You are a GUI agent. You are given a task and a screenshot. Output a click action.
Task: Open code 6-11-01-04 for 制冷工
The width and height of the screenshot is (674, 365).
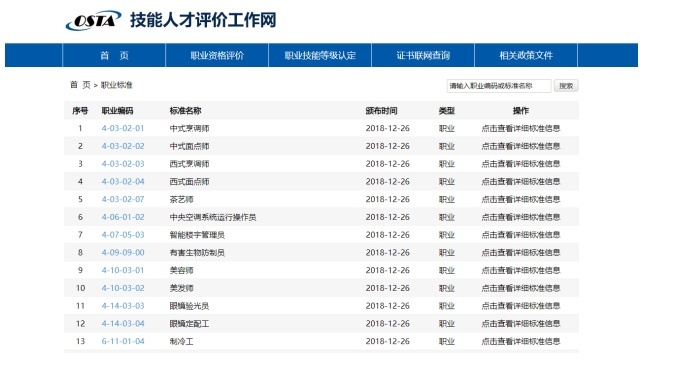(123, 341)
